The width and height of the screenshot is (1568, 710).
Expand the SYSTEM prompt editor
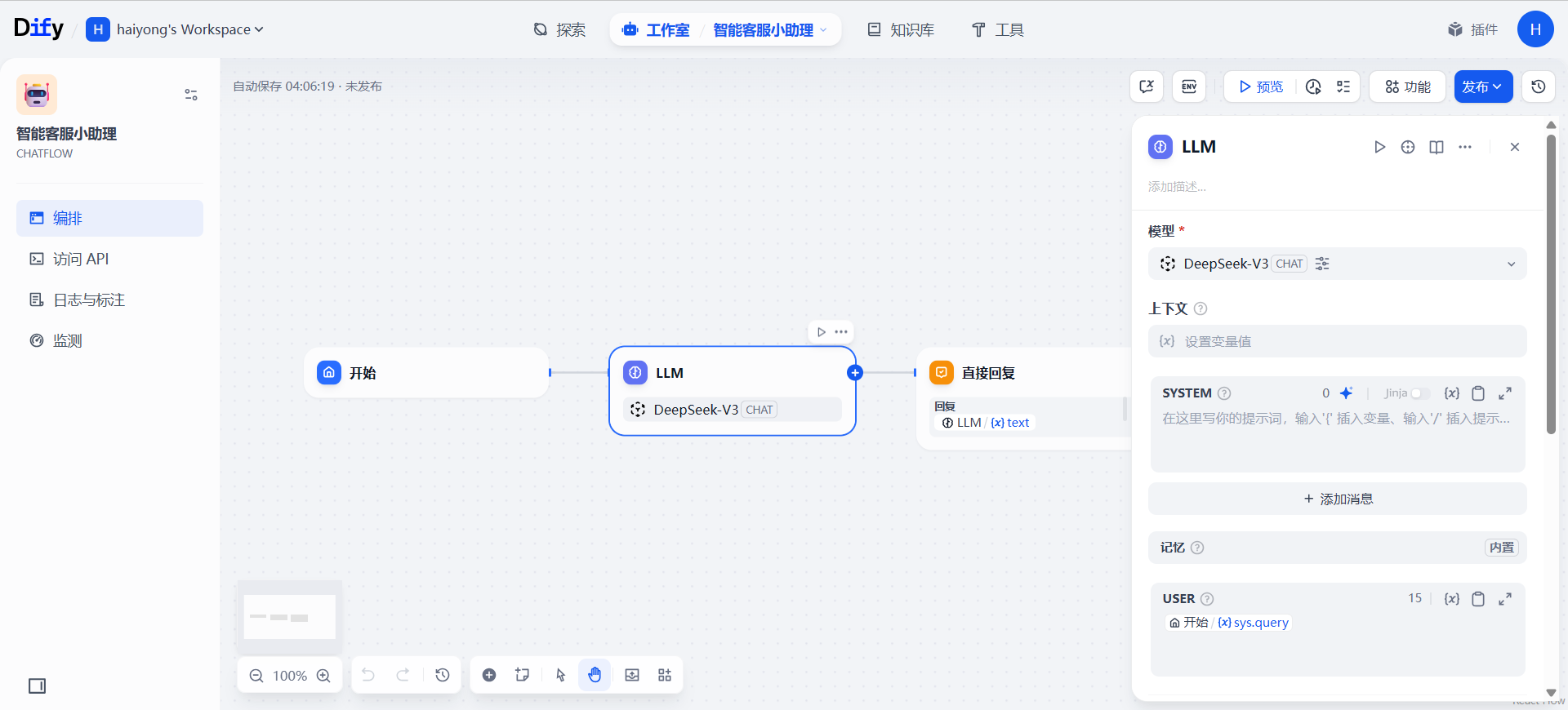pyautogui.click(x=1505, y=393)
